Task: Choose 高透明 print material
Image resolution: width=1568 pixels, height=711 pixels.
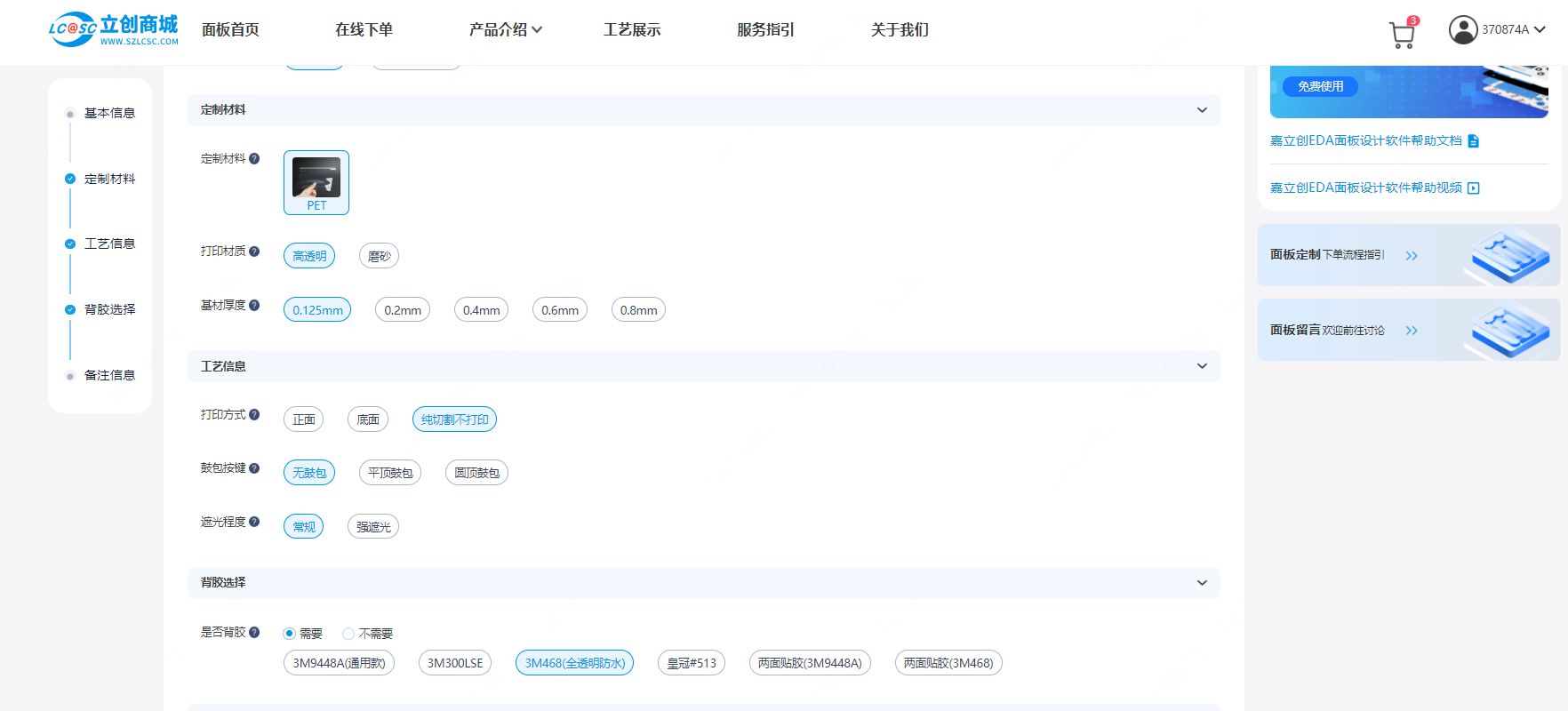Action: pyautogui.click(x=309, y=256)
